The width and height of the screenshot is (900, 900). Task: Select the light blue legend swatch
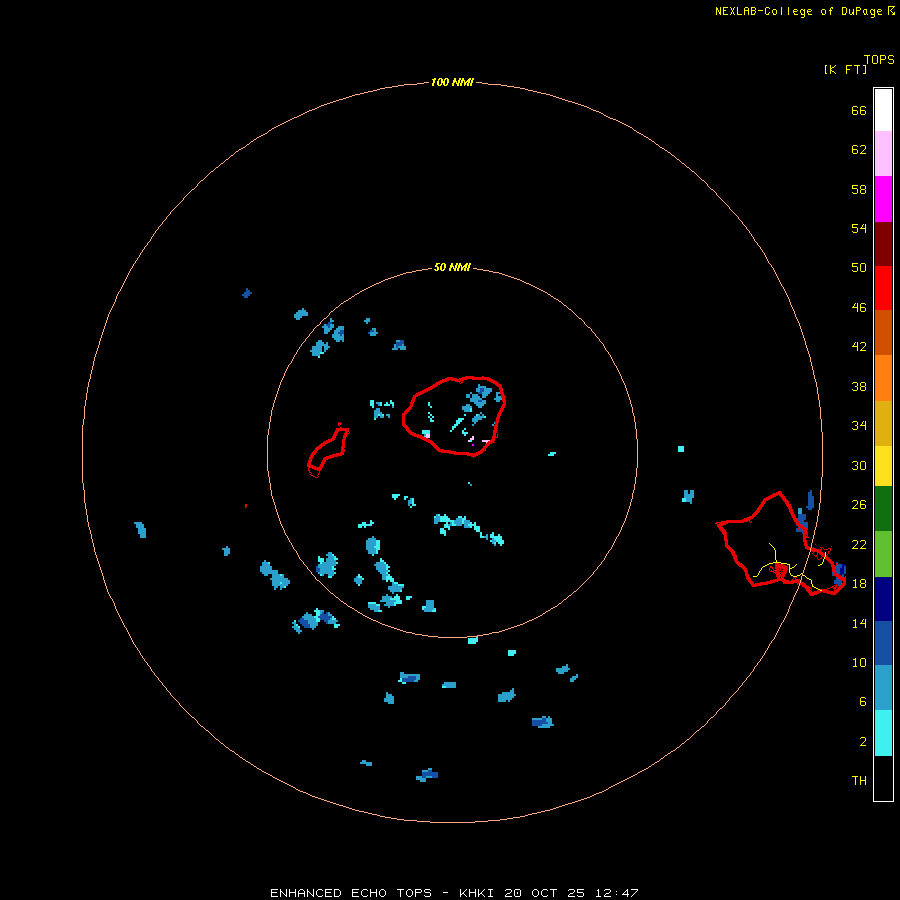click(x=883, y=687)
